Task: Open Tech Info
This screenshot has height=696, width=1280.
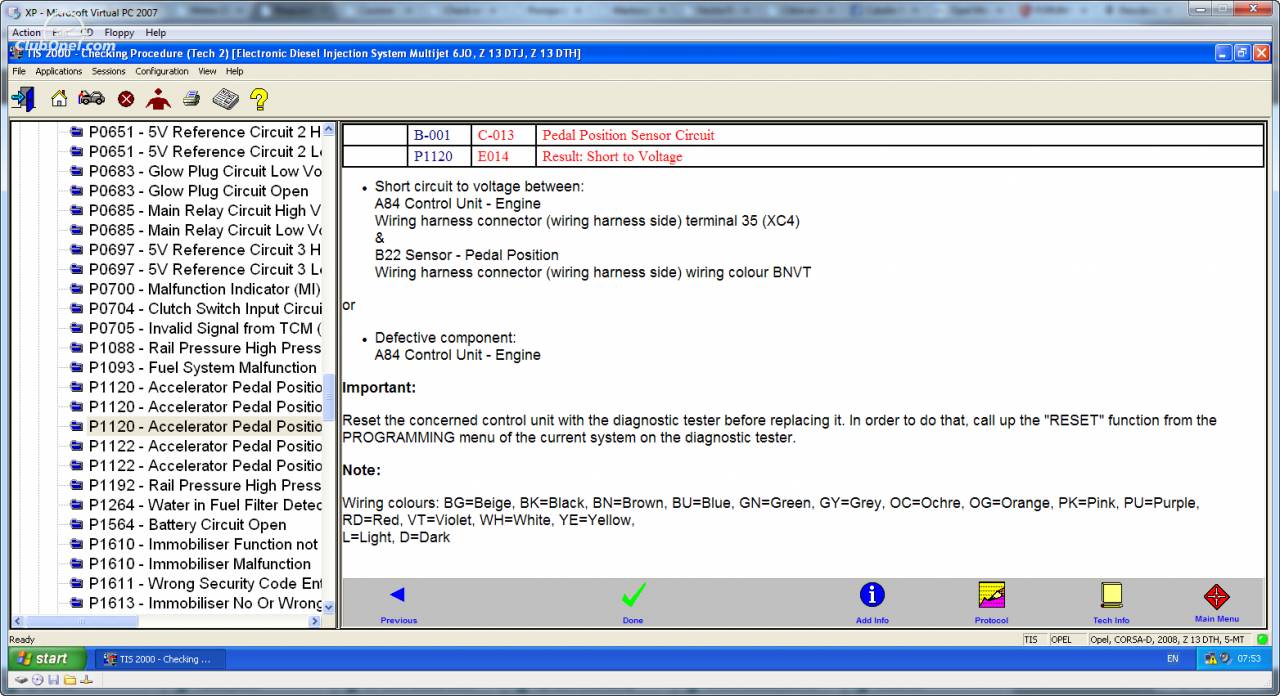Action: 1111,603
